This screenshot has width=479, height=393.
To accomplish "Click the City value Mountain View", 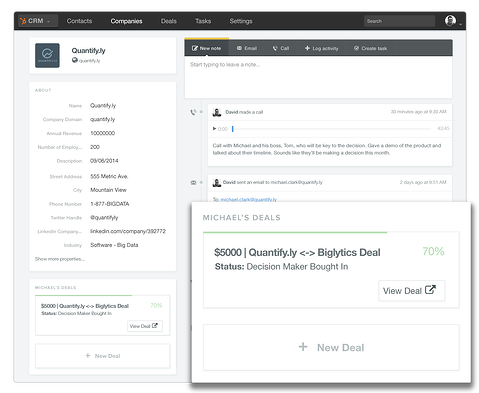I will (108, 190).
